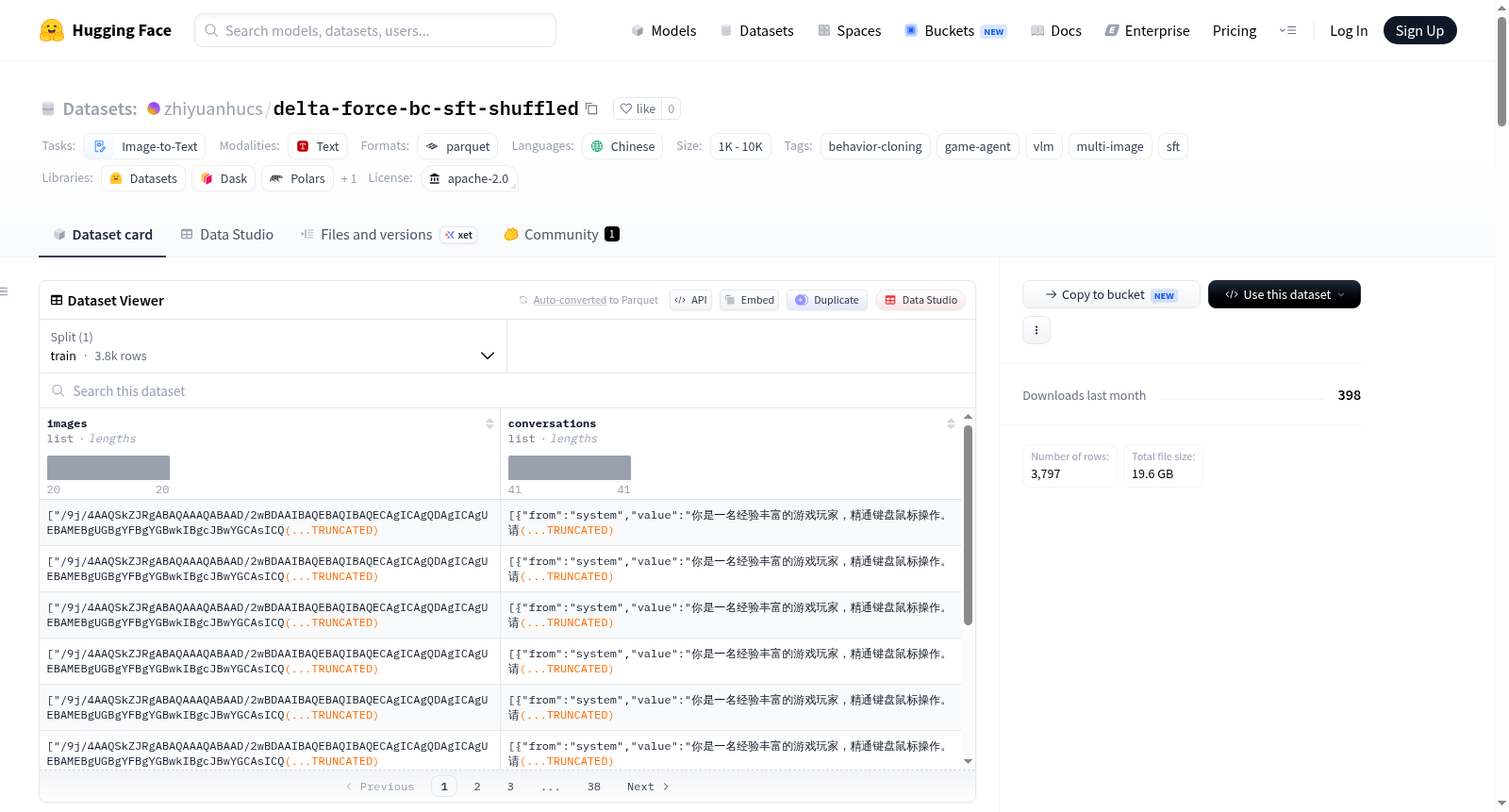This screenshot has height=812, width=1509.
Task: Open the Use this dataset dropdown
Action: pyautogui.click(x=1285, y=294)
